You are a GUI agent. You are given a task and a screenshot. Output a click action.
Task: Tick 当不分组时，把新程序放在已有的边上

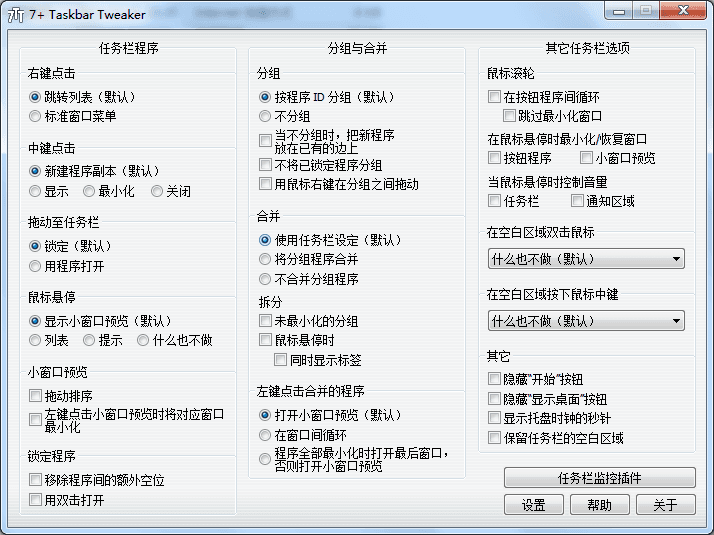265,141
